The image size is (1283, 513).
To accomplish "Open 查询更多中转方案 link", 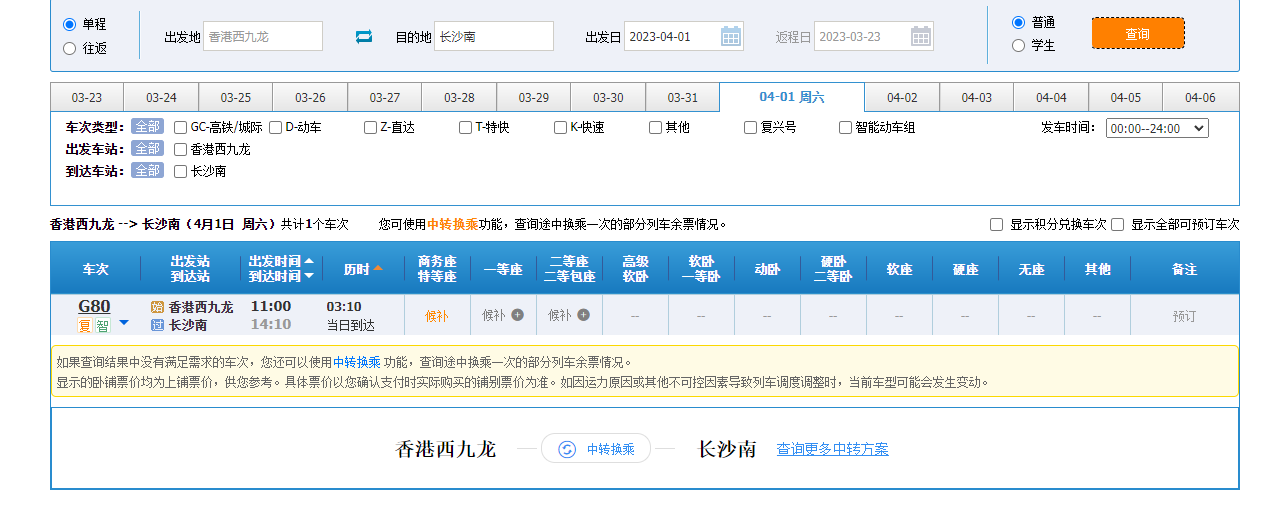I will [832, 449].
